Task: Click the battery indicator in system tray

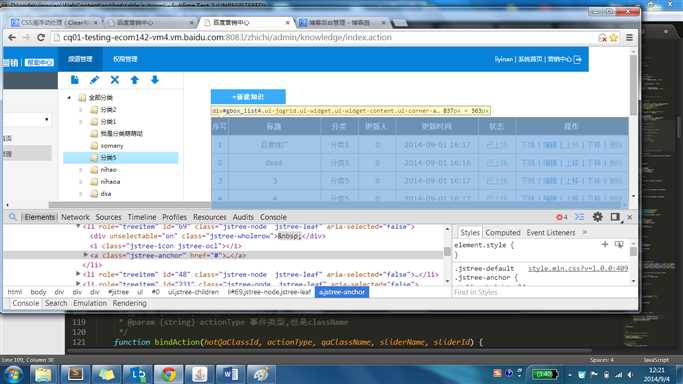Action: (544, 374)
